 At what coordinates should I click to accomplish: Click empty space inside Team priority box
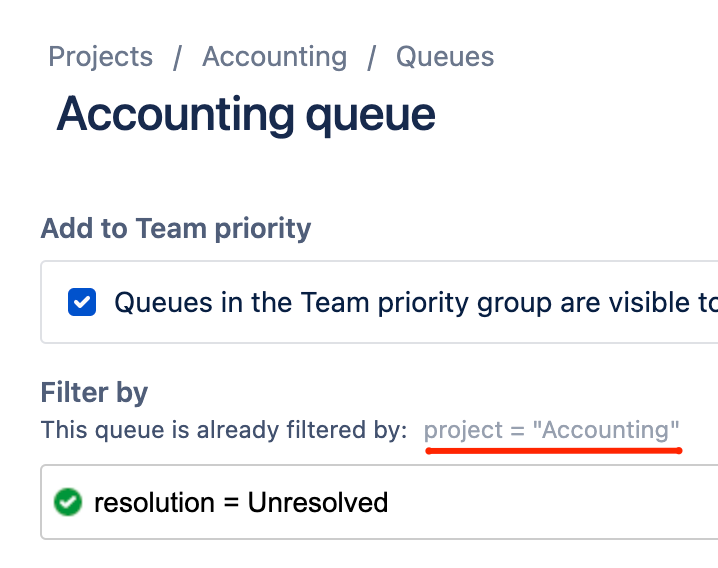point(379,330)
